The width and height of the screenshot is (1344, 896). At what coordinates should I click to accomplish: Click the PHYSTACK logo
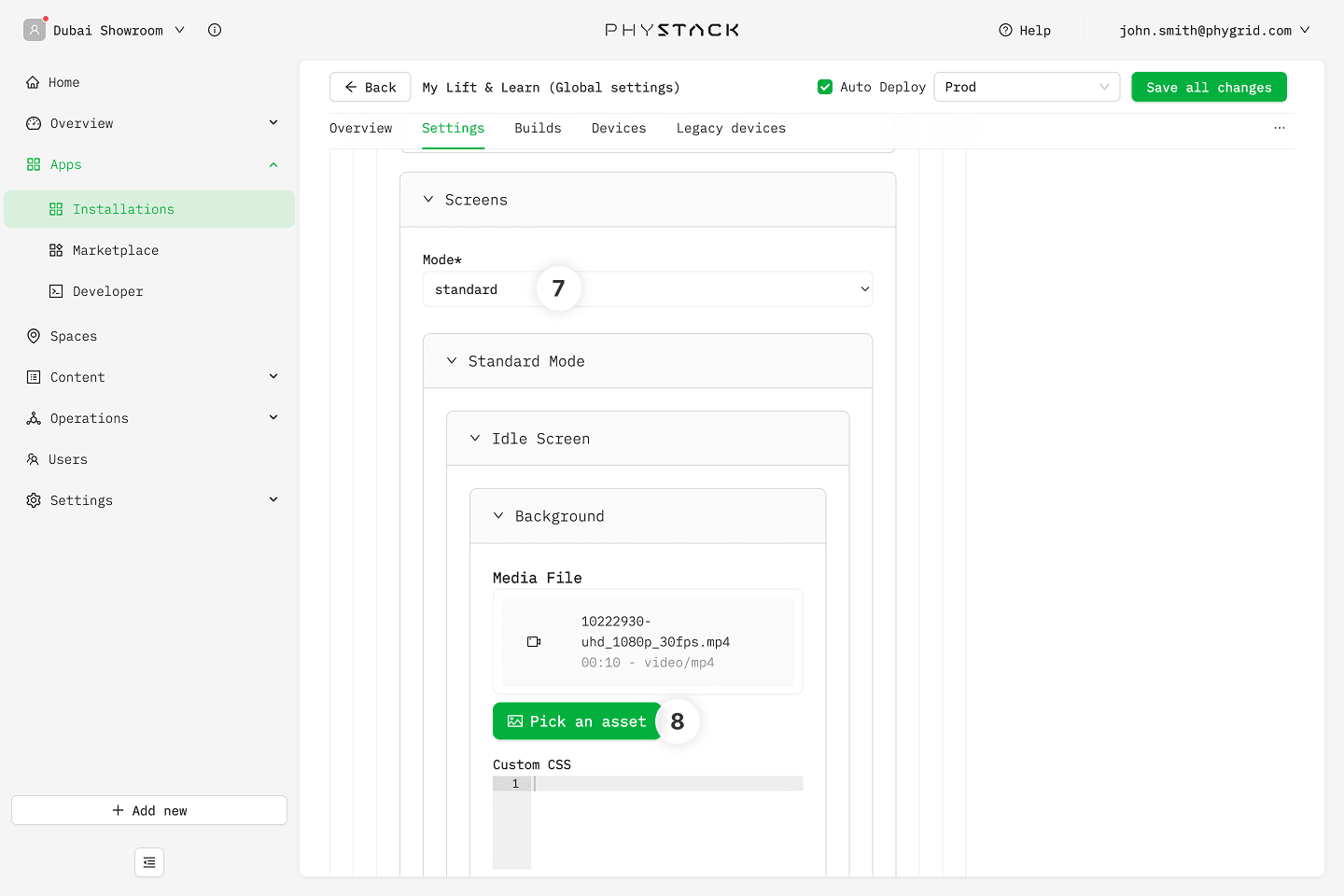click(672, 30)
